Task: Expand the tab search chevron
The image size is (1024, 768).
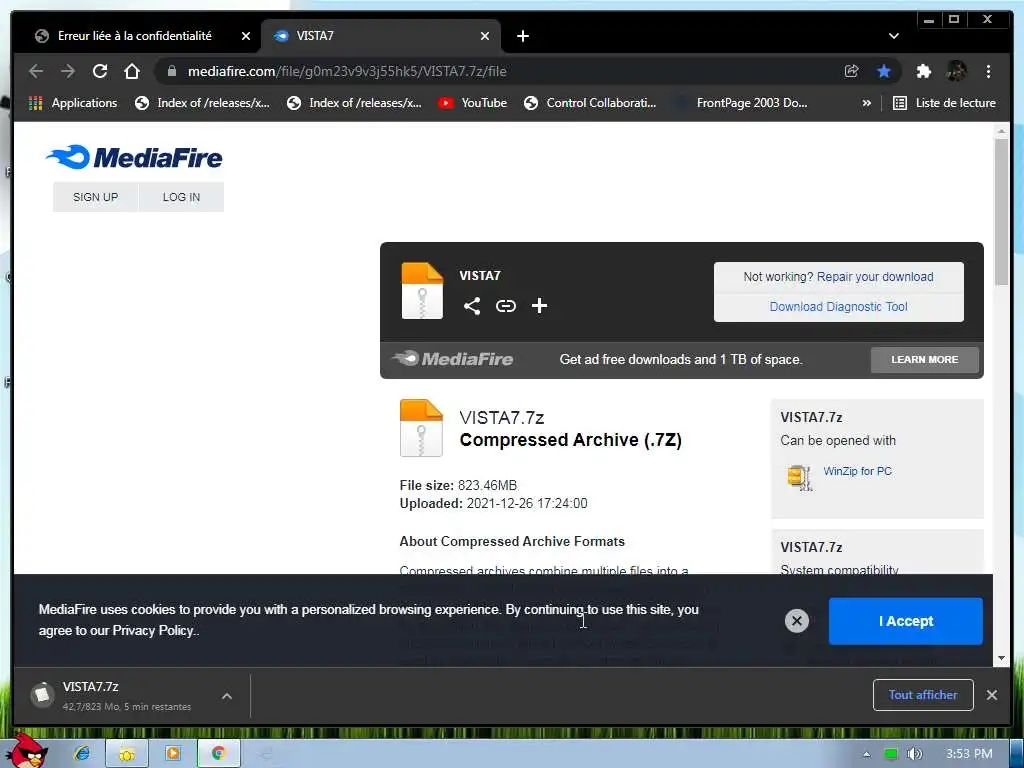Action: [893, 36]
